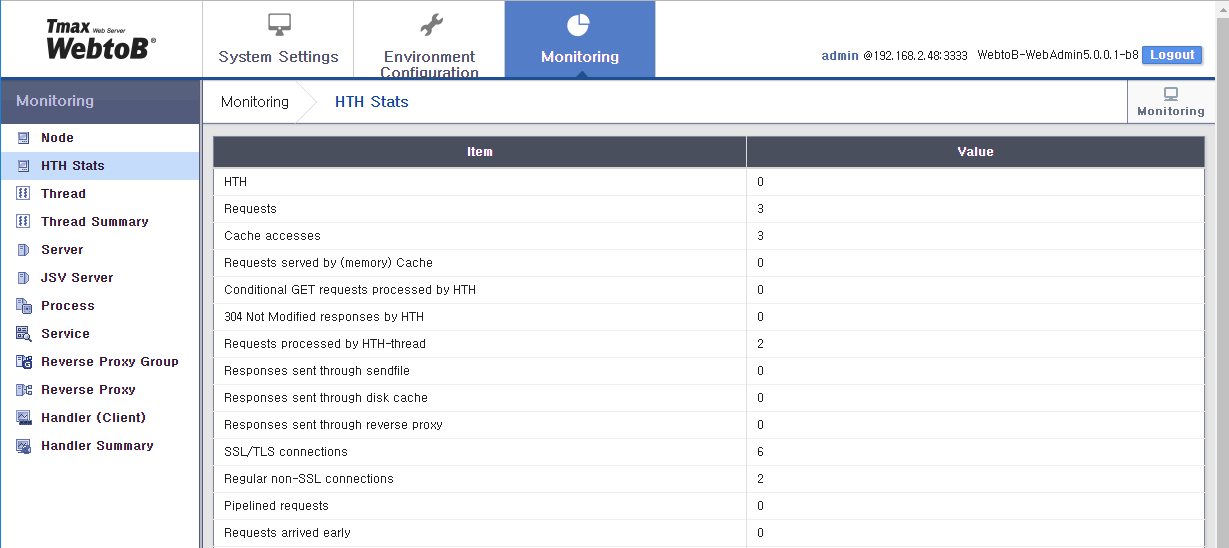
Task: Click 'Requests arrived early' row label
Action: click(287, 533)
